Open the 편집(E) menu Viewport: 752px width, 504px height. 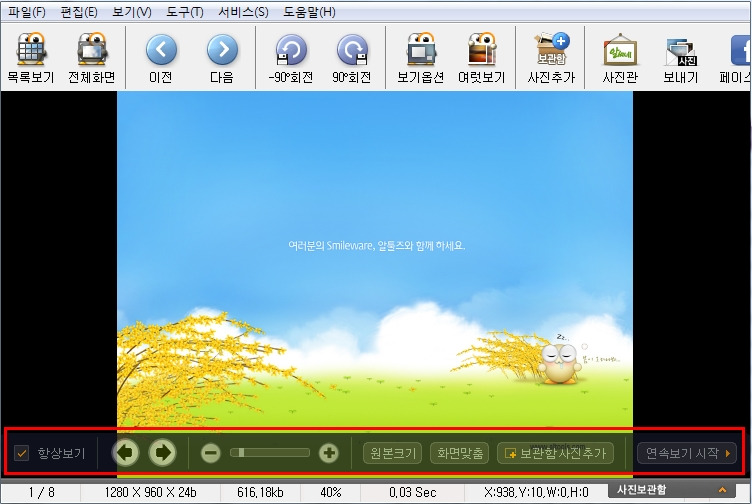(79, 12)
